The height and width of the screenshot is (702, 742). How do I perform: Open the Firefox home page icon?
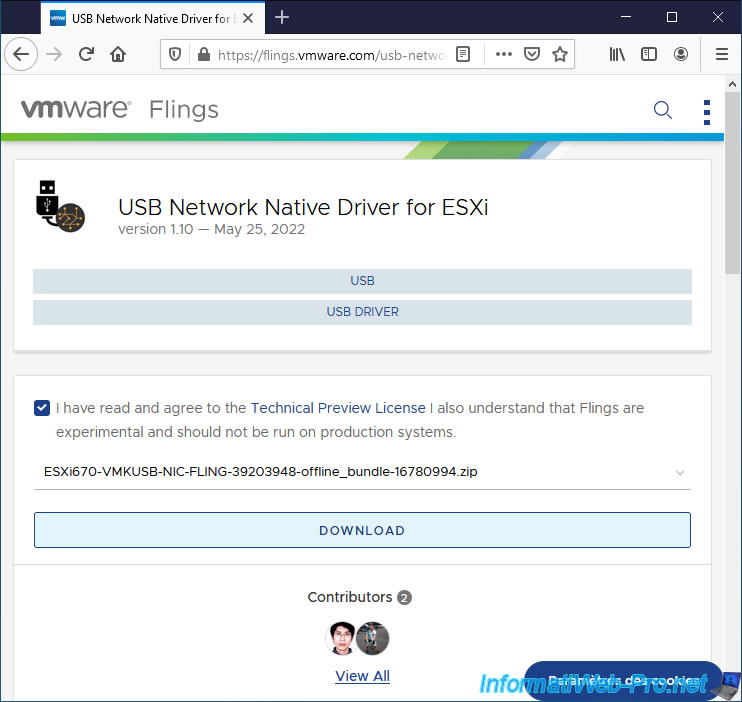coord(118,54)
